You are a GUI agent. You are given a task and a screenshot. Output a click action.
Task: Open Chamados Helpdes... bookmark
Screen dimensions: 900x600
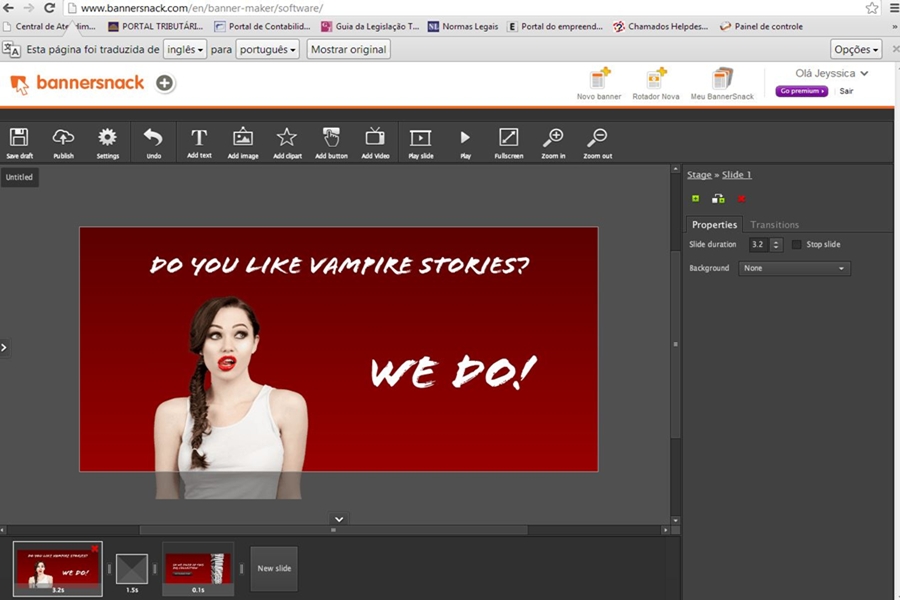(660, 26)
